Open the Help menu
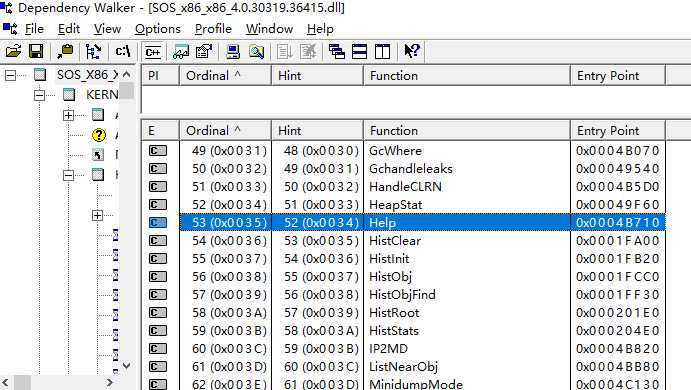691x390 pixels. [x=320, y=29]
